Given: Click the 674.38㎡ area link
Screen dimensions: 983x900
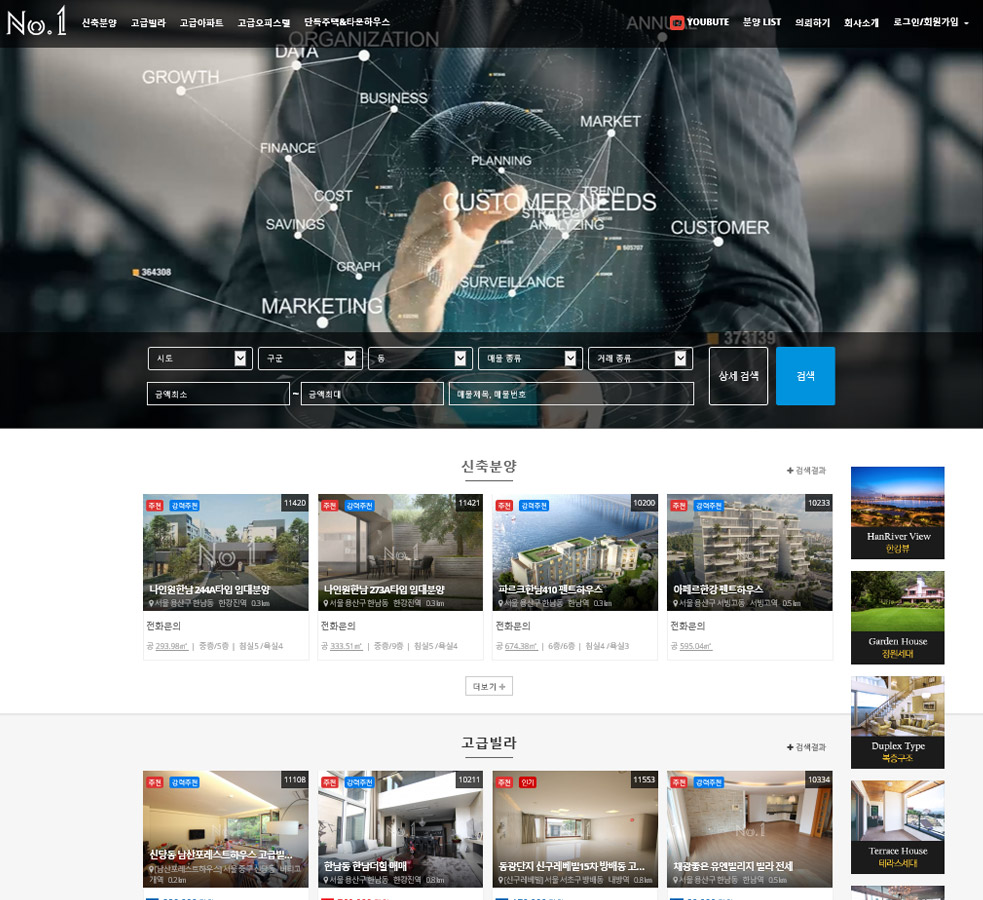Looking at the screenshot, I should pos(522,646).
